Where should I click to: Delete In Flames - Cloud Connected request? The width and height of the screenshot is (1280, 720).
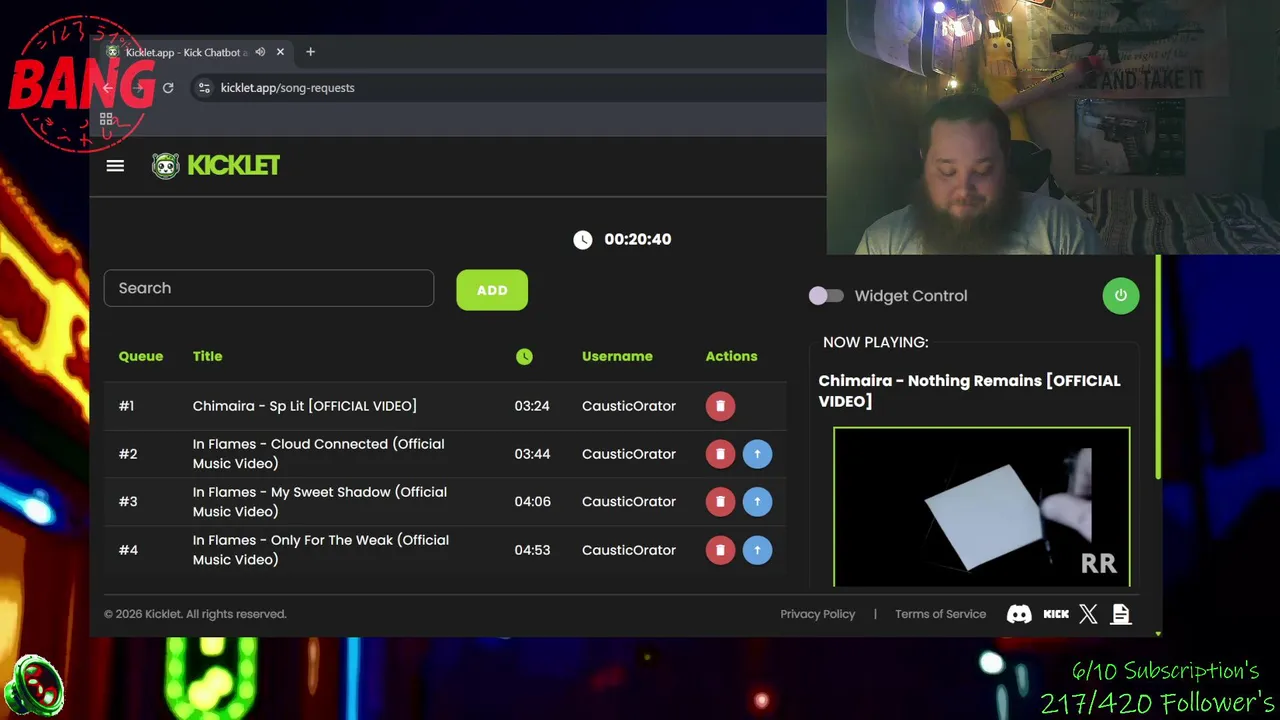[720, 454]
